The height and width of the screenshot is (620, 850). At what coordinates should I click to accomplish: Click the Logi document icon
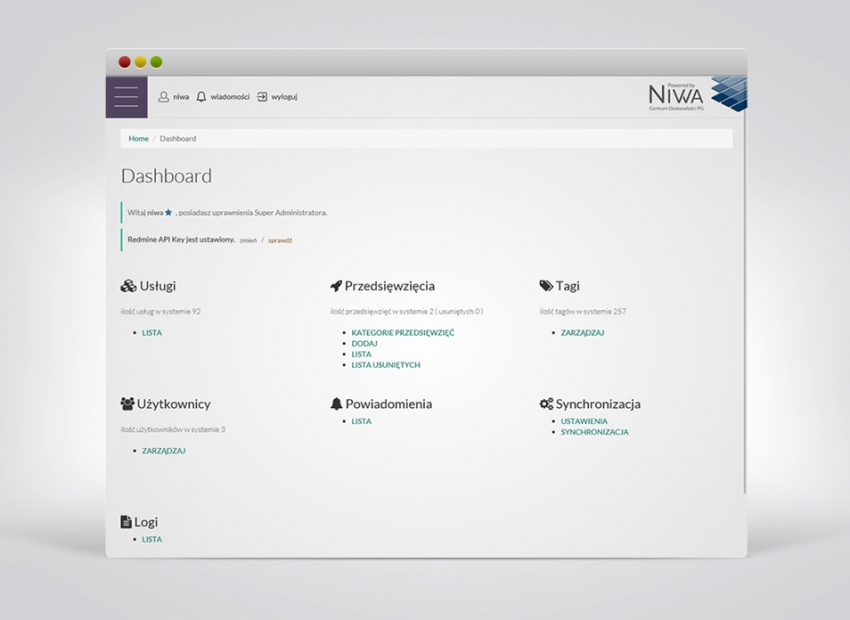(126, 522)
